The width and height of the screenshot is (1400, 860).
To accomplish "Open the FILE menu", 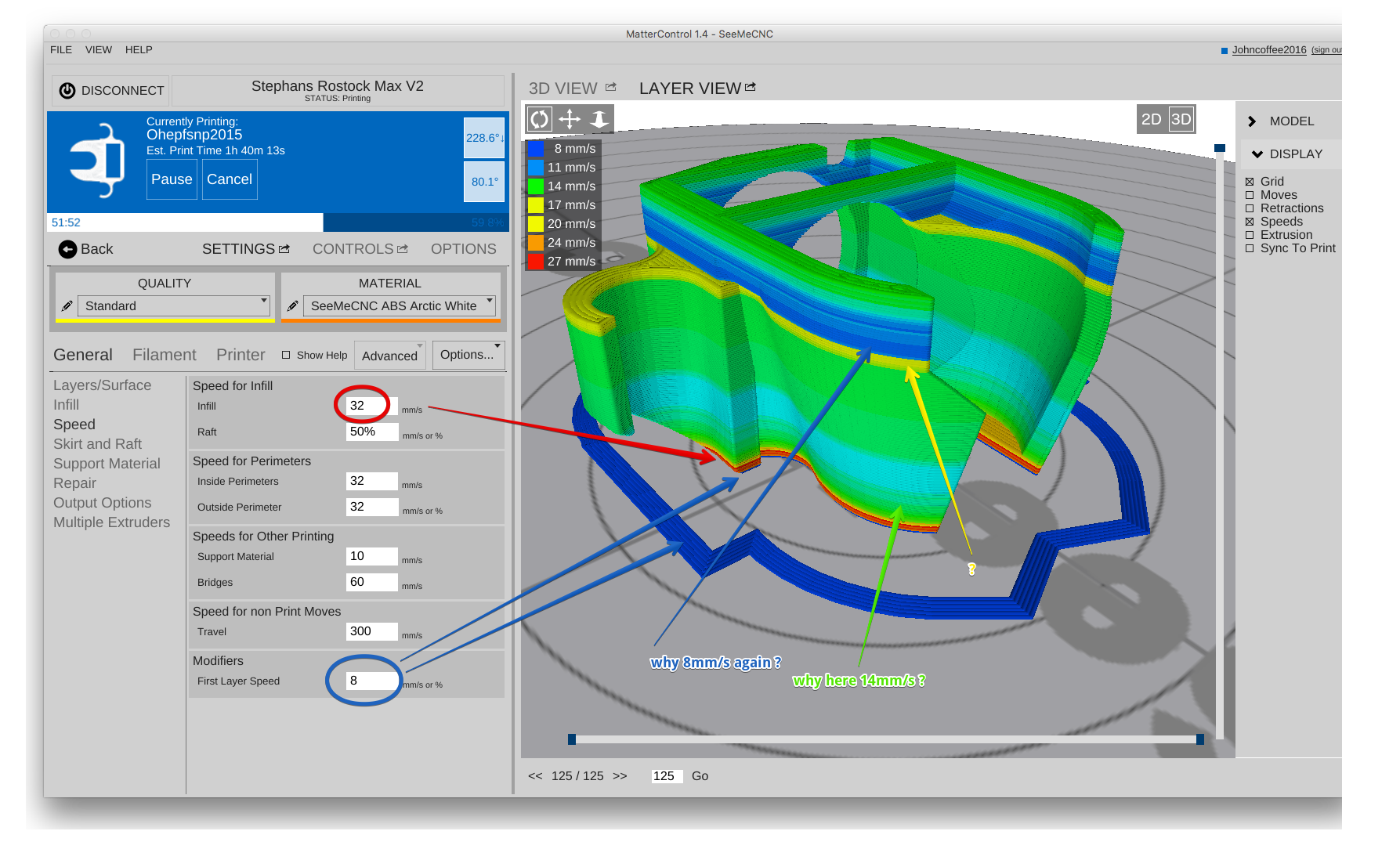I will (x=61, y=49).
